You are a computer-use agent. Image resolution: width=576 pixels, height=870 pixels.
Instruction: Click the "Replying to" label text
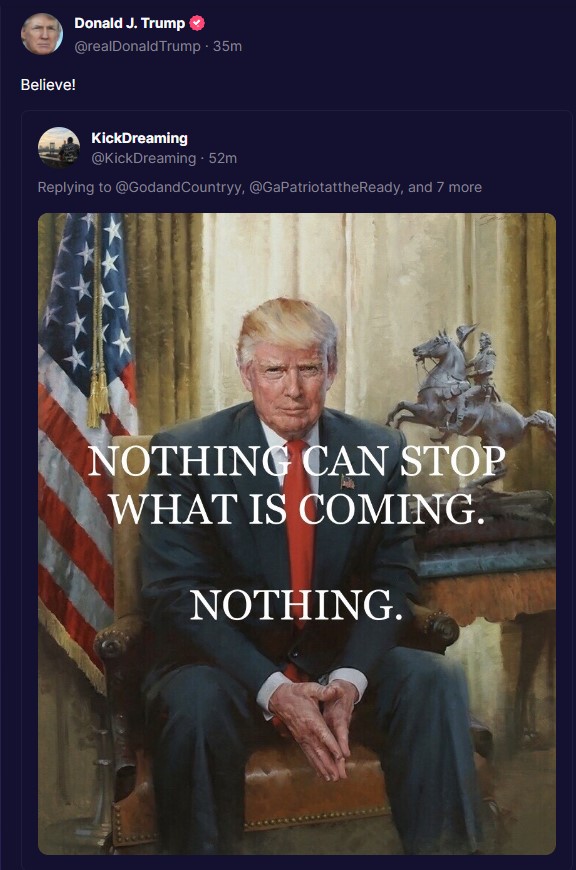(74, 188)
